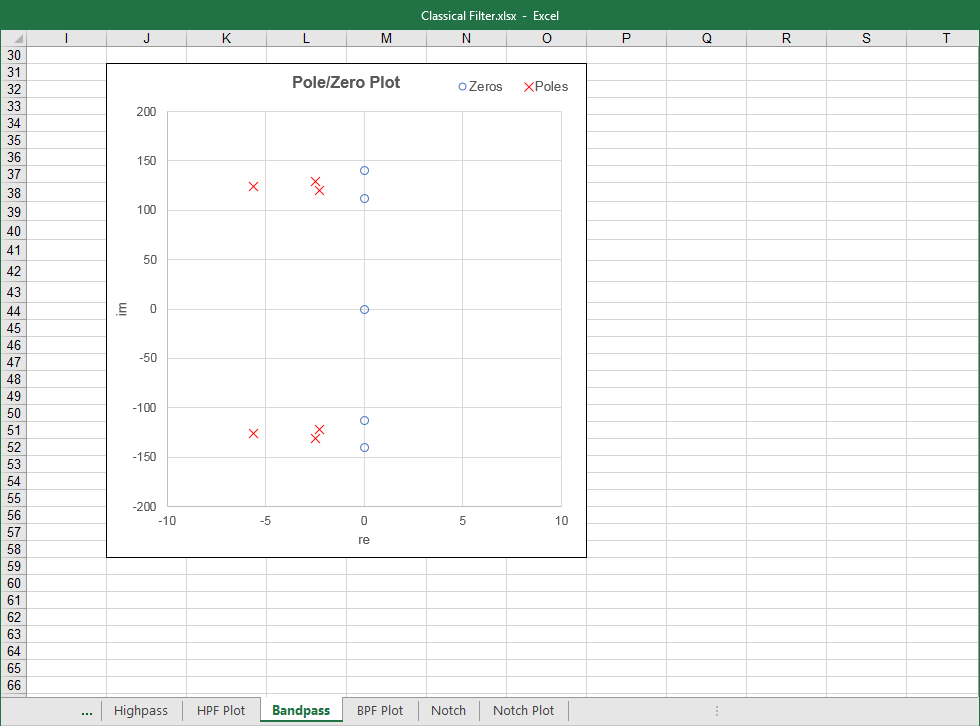Go to the Notch sheet tab
This screenshot has height=726, width=980.
click(448, 710)
